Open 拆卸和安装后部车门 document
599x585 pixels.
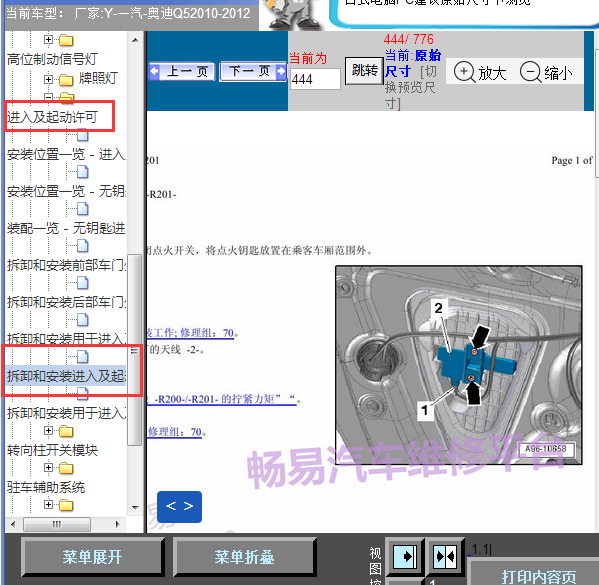[66, 302]
